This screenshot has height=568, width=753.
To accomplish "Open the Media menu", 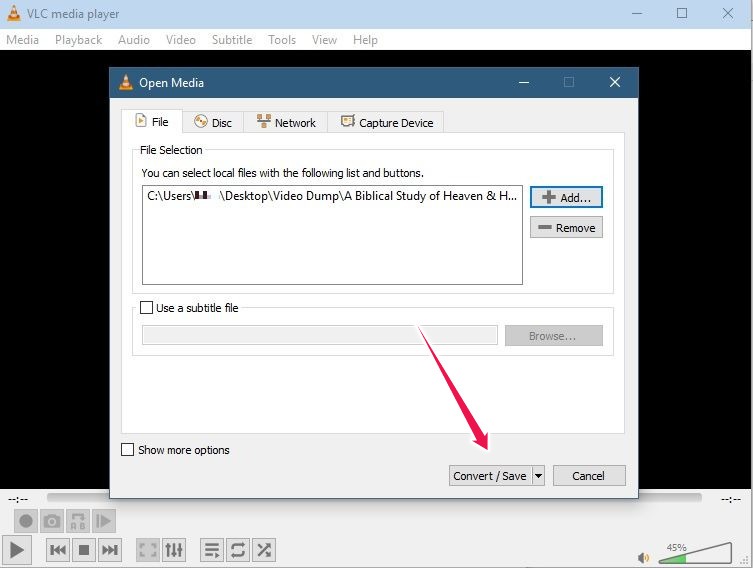I will coord(23,40).
